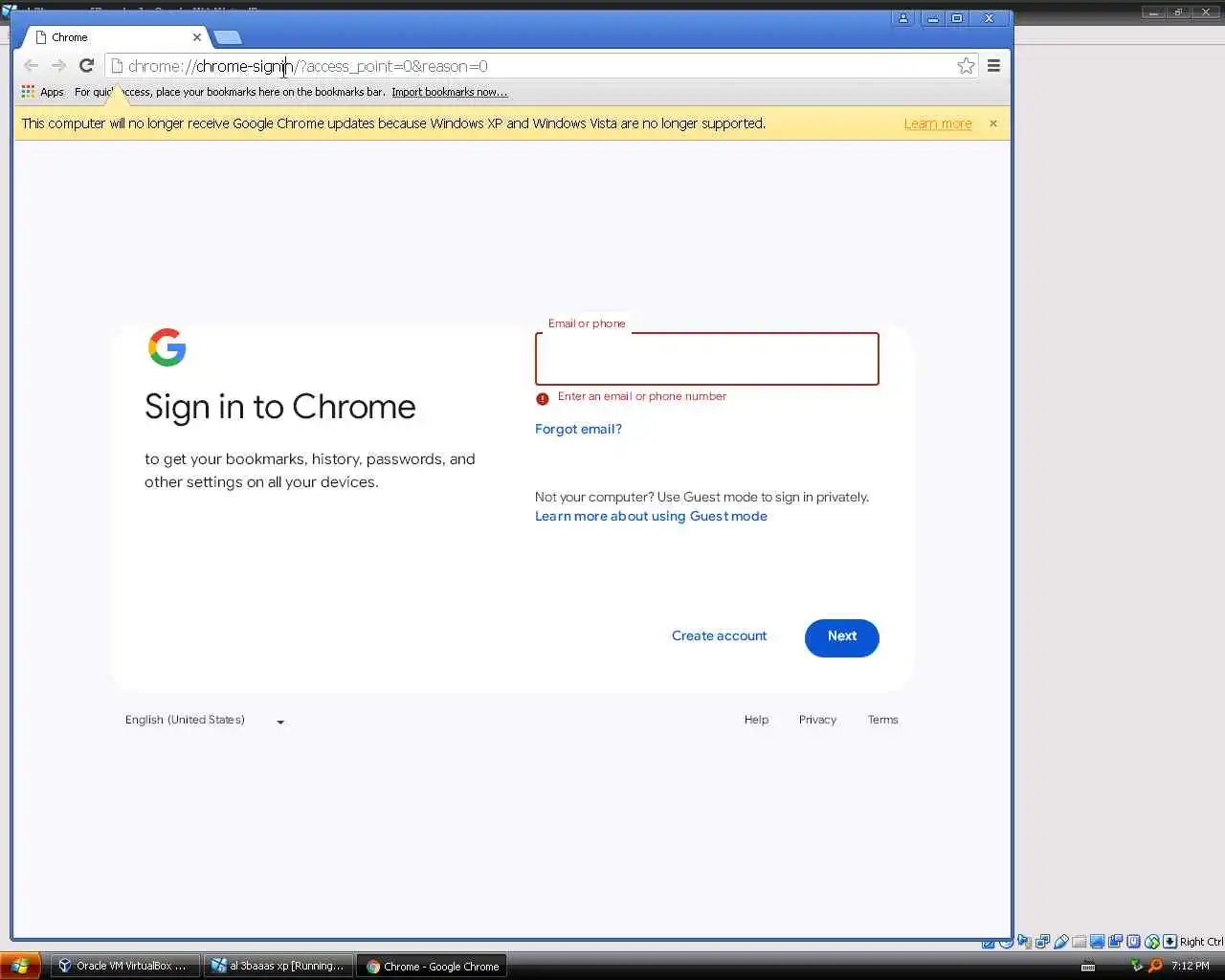
Task: Click the VirtualBox USB devices icon
Action: tap(1060, 942)
